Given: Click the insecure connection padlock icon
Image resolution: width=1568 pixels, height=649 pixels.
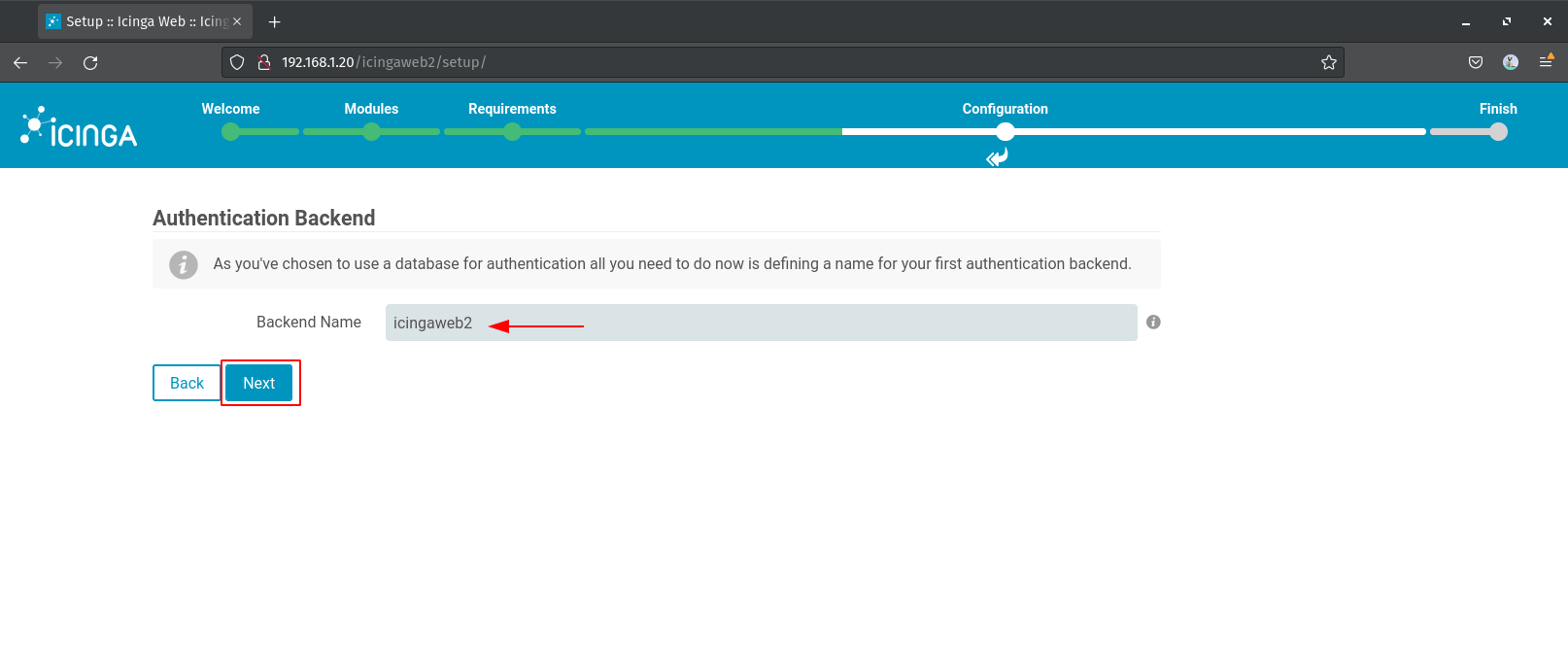Looking at the screenshot, I should (x=263, y=62).
